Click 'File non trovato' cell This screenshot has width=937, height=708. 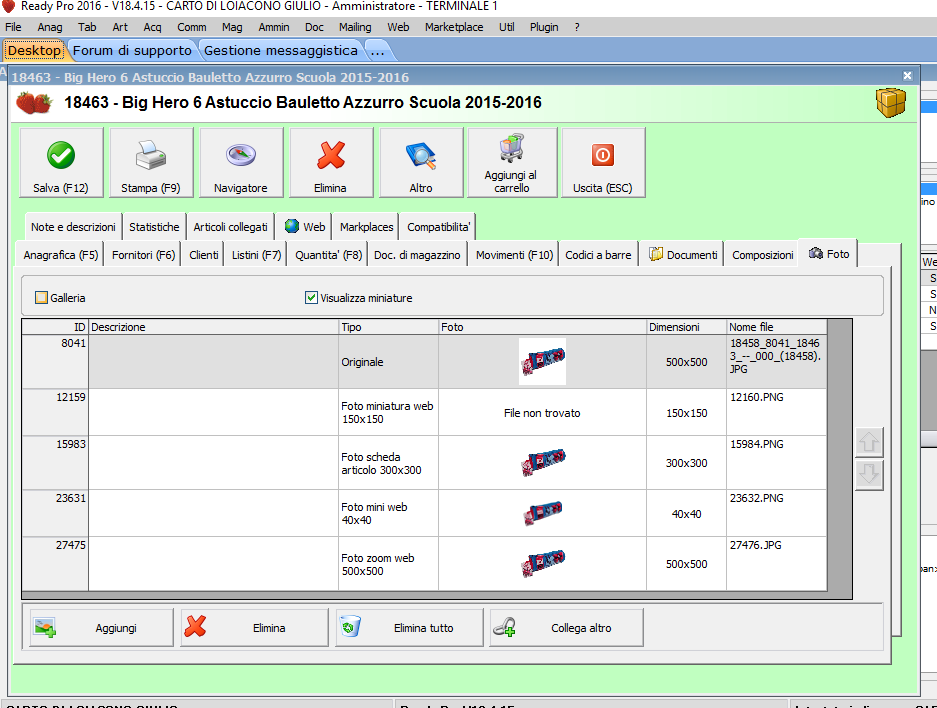542,413
